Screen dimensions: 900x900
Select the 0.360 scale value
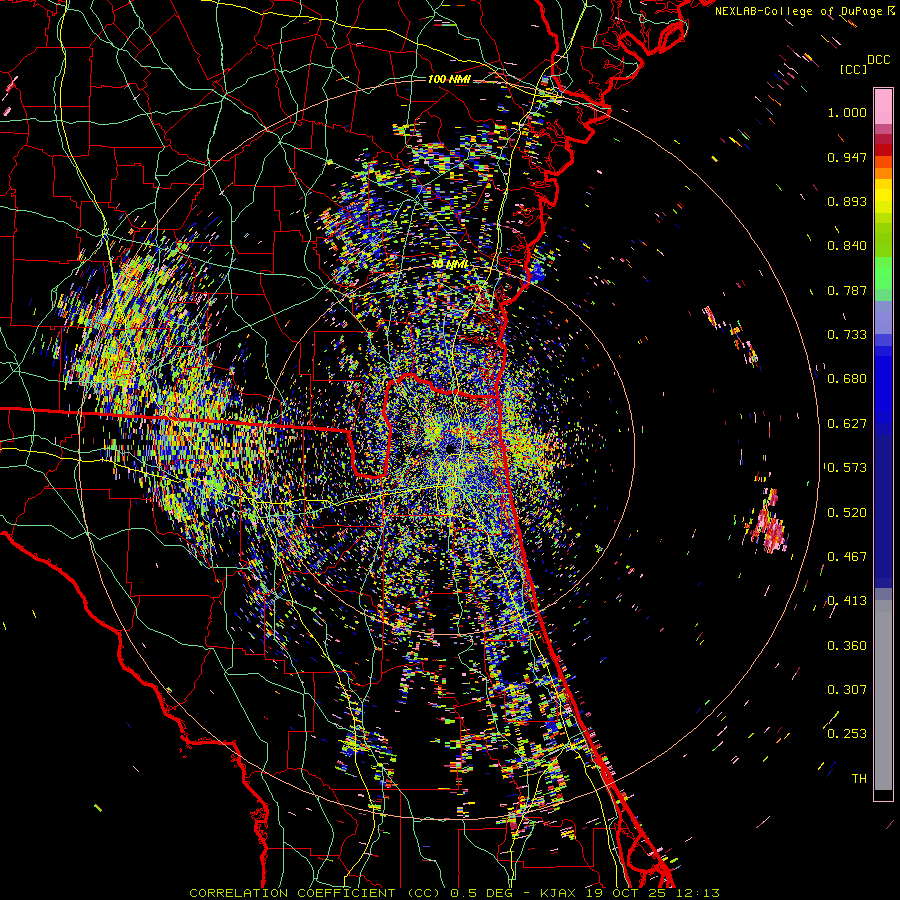[x=847, y=646]
